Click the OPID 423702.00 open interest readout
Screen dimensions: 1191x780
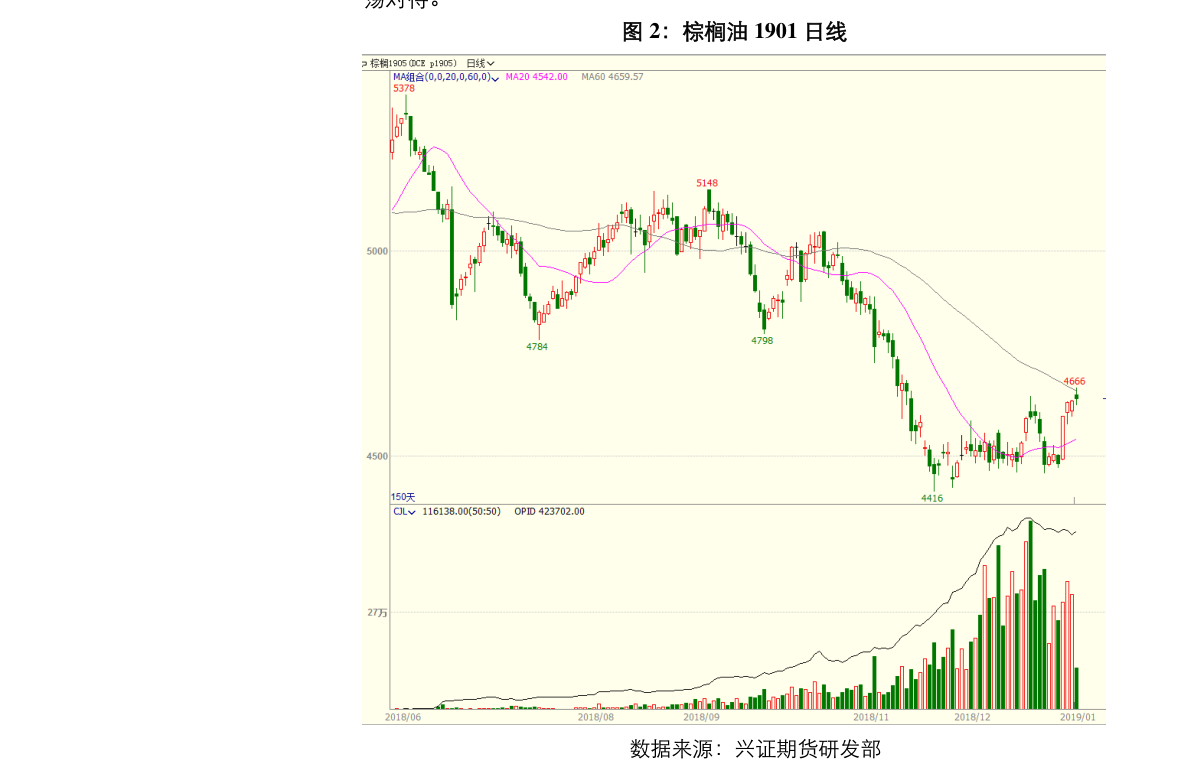[x=549, y=512]
